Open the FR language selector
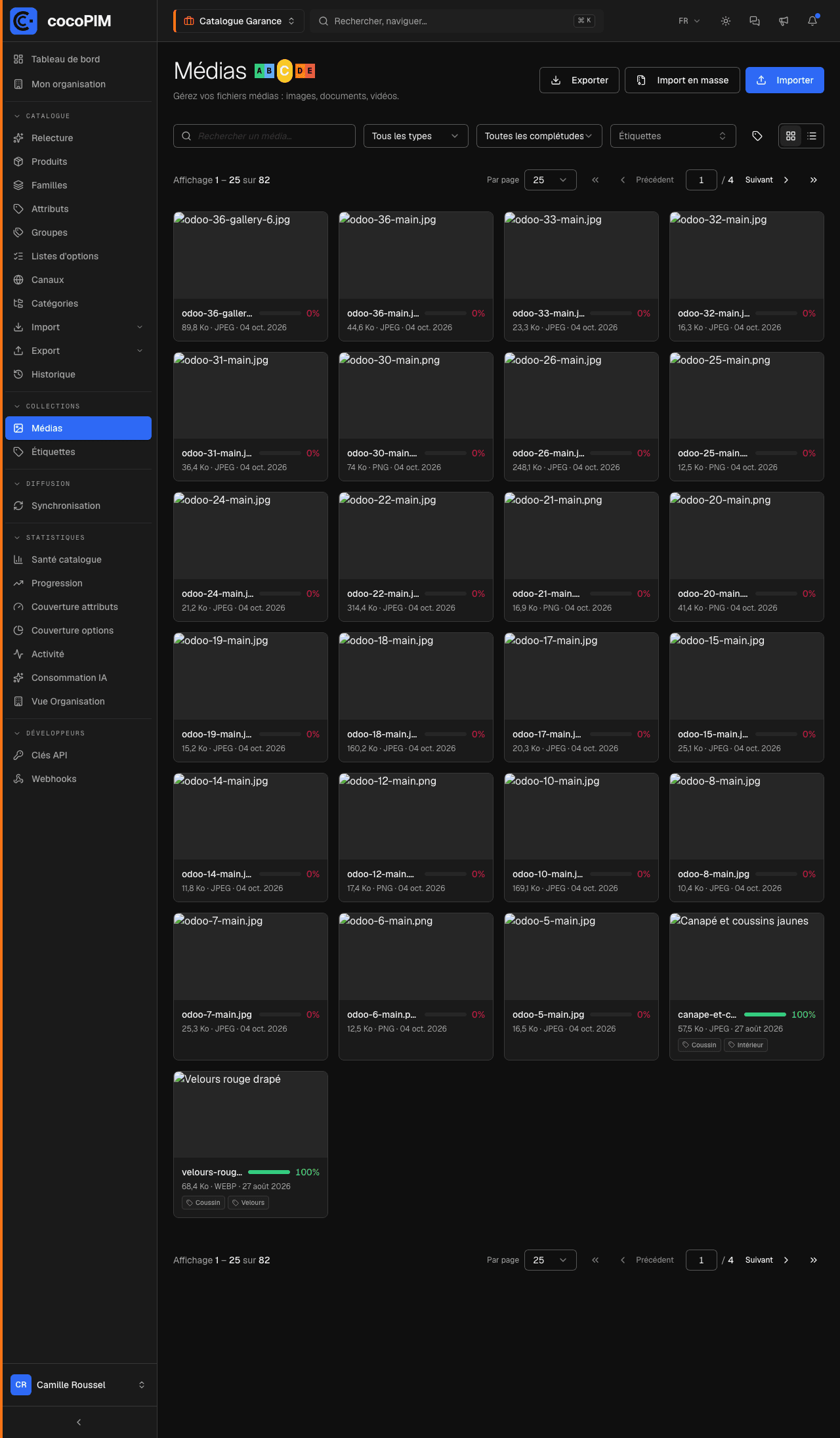840x1438 pixels. [689, 21]
